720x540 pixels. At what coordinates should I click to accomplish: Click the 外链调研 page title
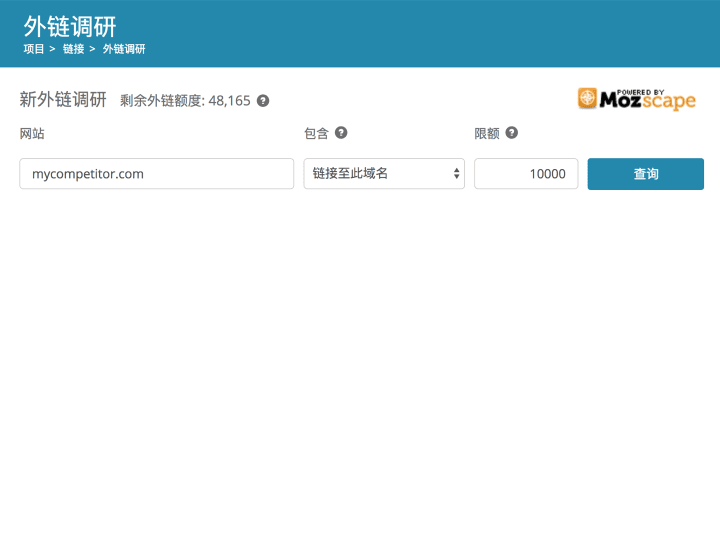(x=70, y=26)
